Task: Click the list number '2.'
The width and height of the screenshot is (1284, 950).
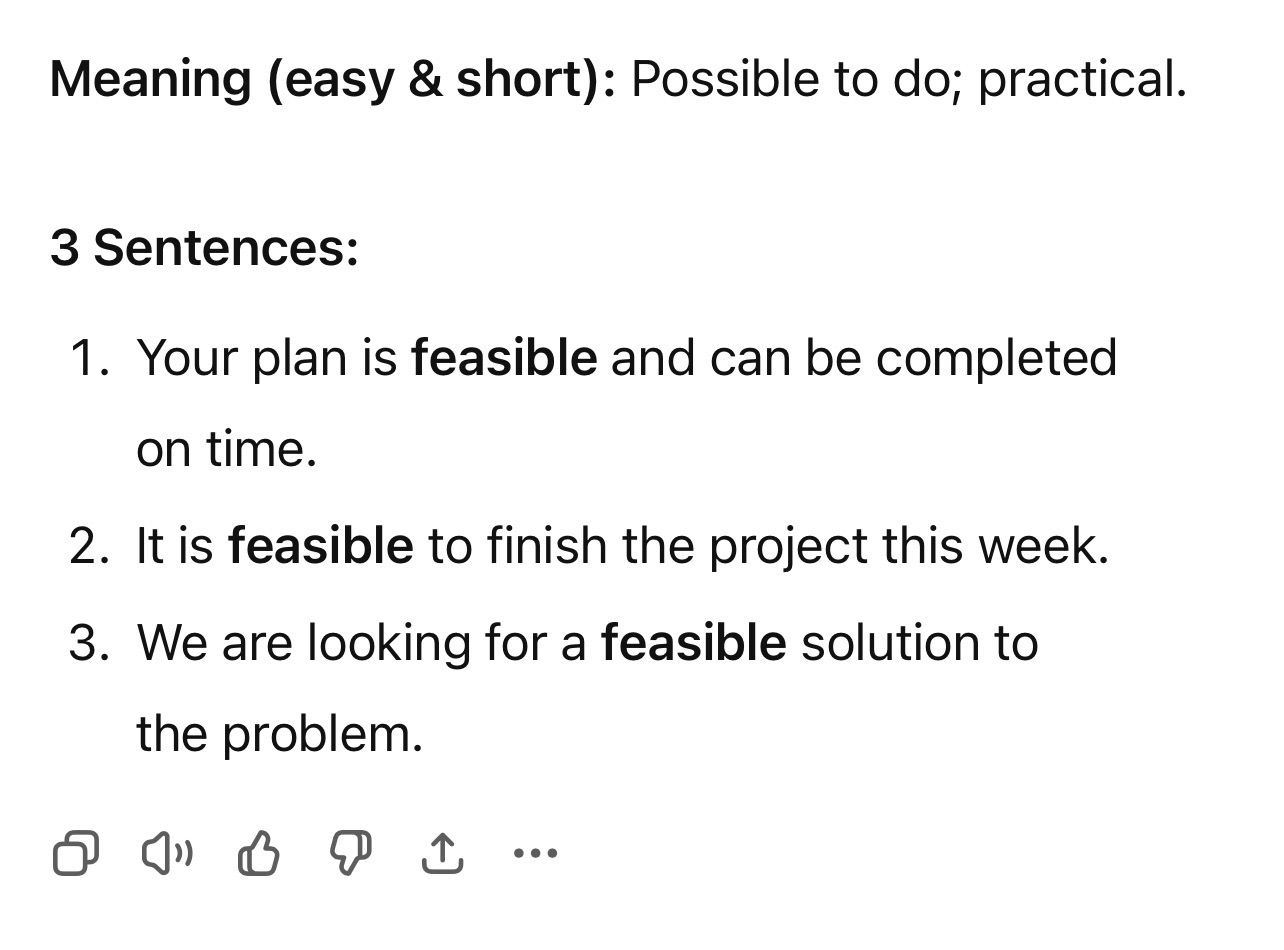Action: coord(90,546)
